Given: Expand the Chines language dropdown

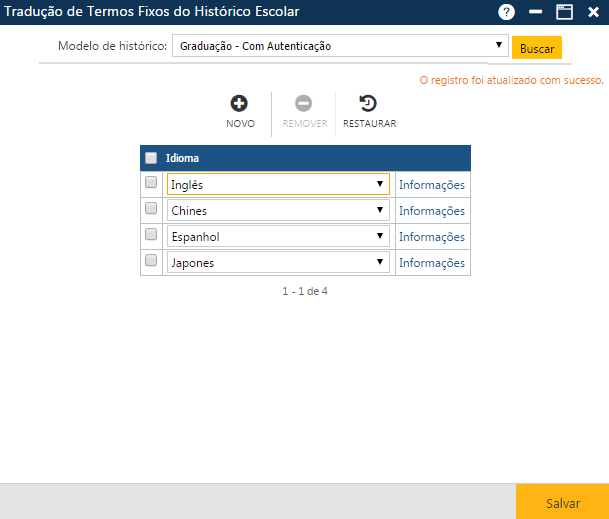Looking at the screenshot, I should (x=278, y=211).
